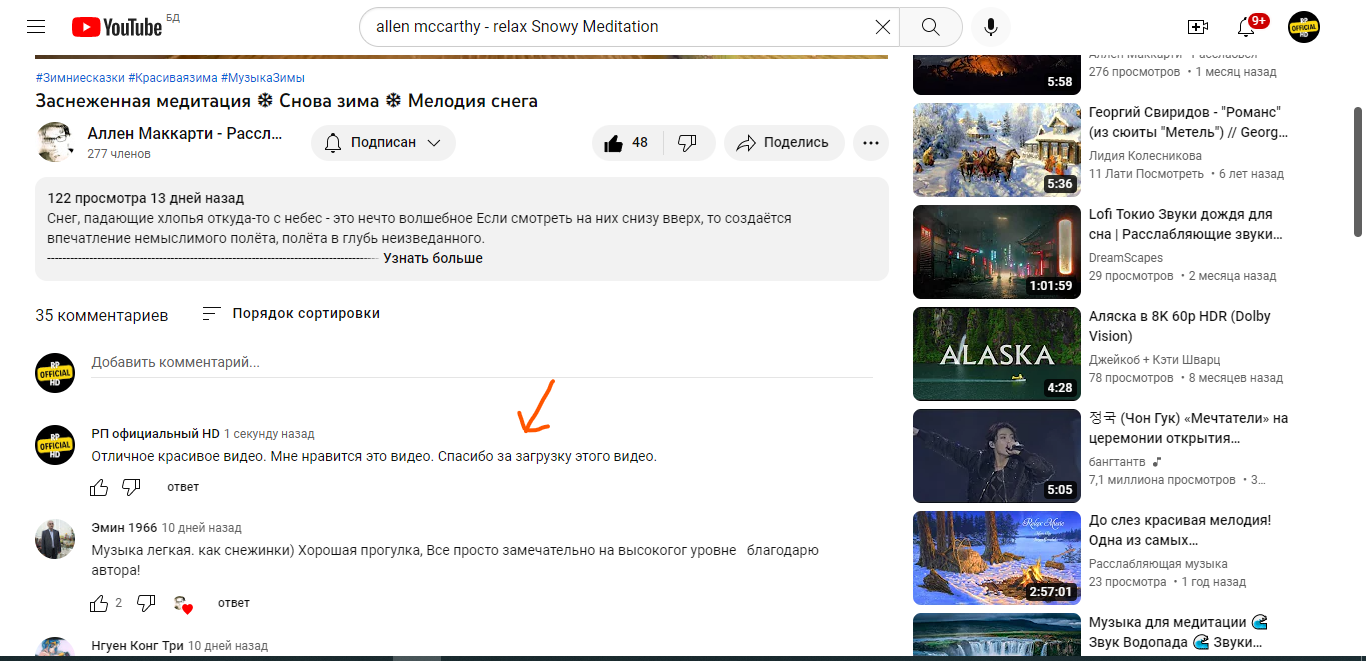The width and height of the screenshot is (1366, 661).
Task: Like РП официальный HD comment
Action: (x=99, y=487)
